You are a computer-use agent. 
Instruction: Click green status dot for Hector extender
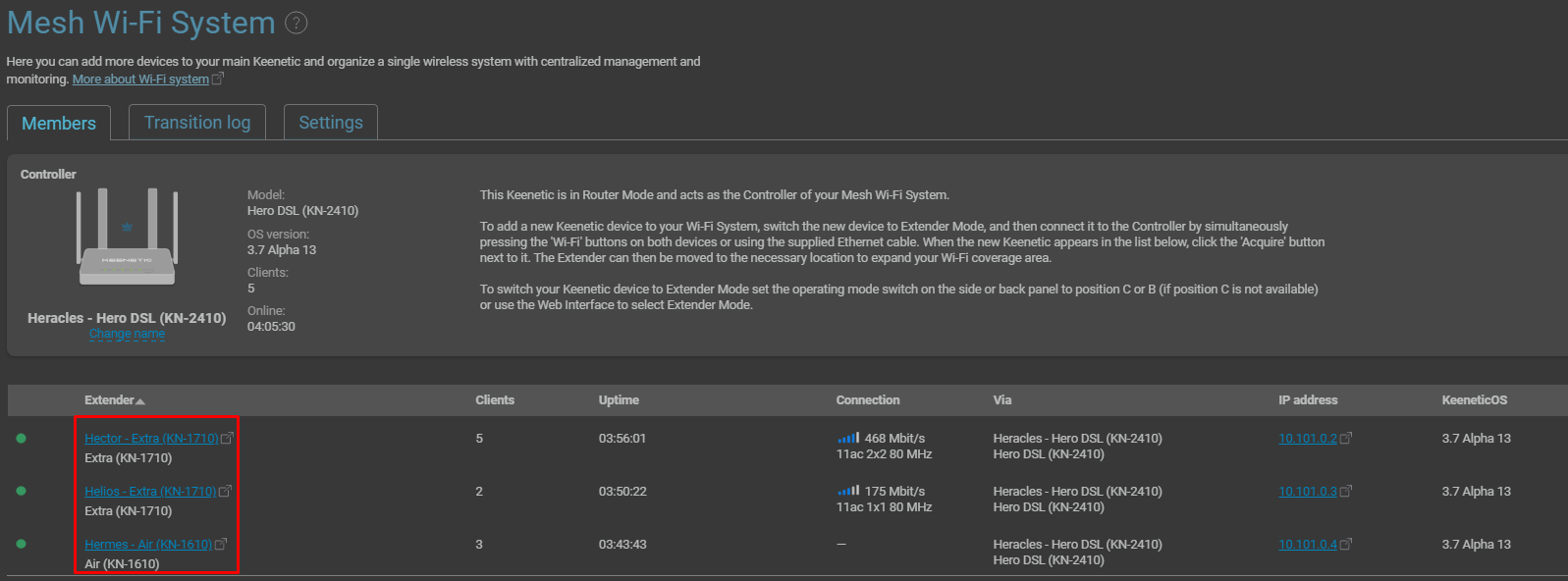point(21,439)
